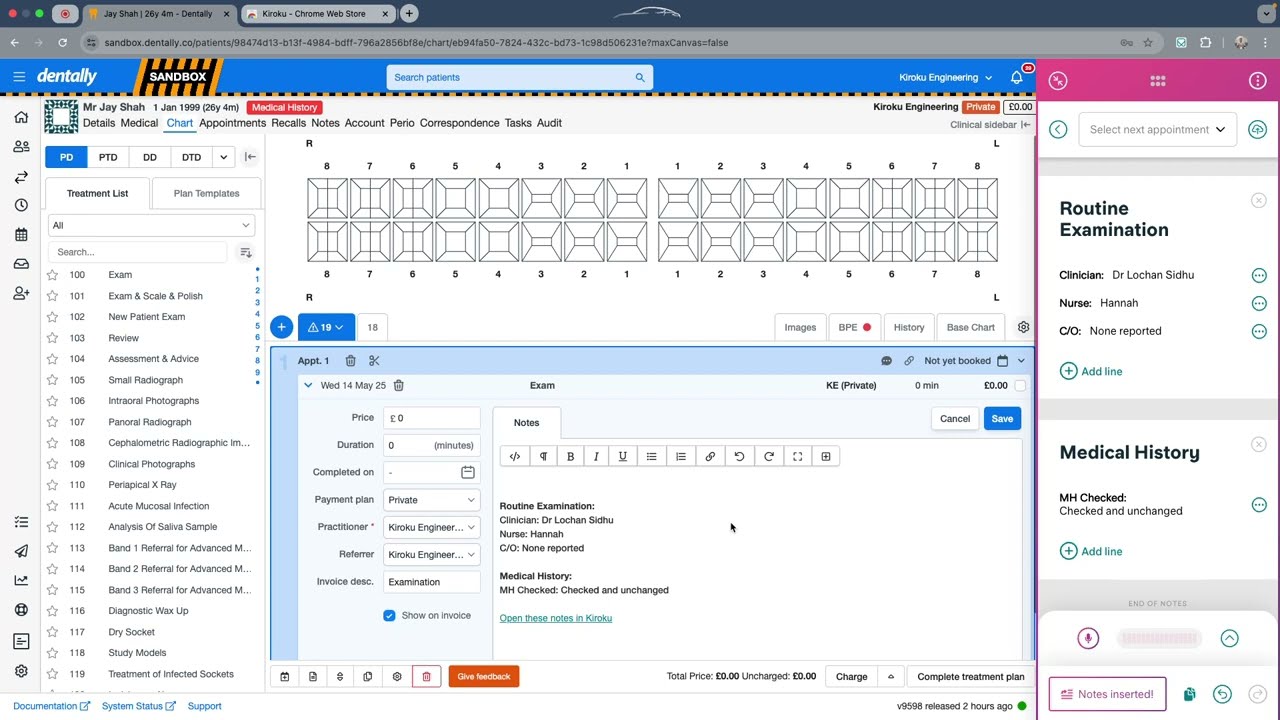Tick the Exam item checkbox
Viewport: 1280px width, 720px height.
tap(1020, 385)
